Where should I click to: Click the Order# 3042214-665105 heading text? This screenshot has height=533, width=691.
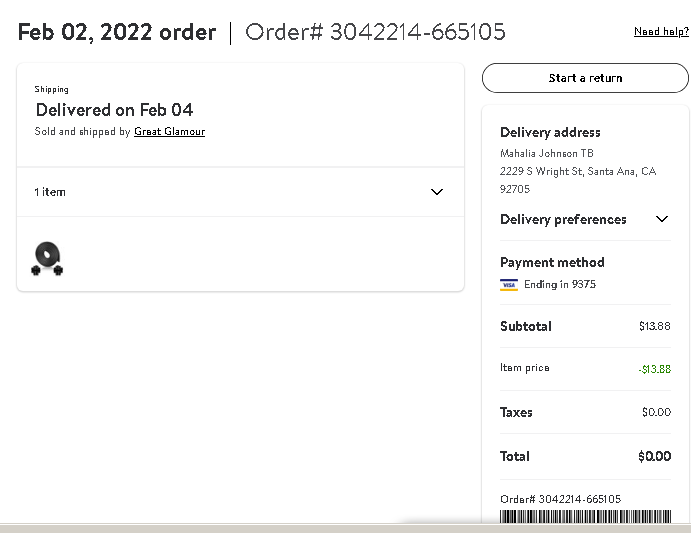pos(375,32)
